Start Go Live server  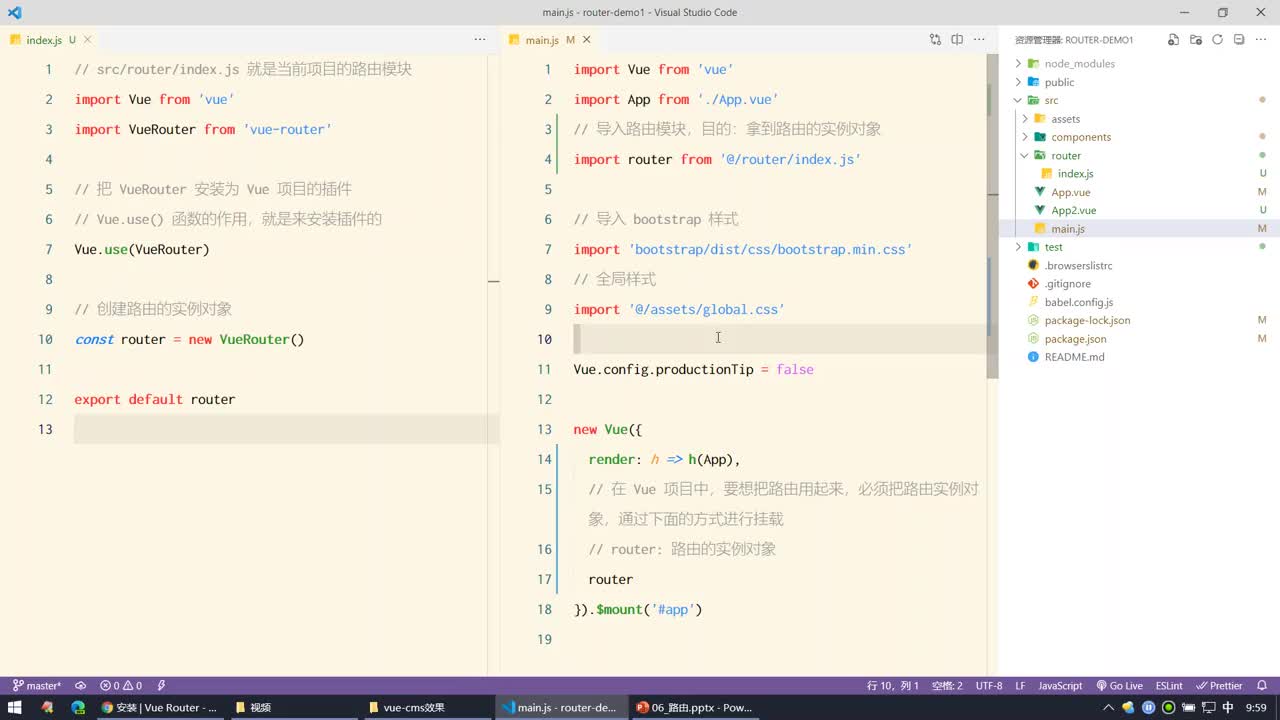tap(1119, 686)
